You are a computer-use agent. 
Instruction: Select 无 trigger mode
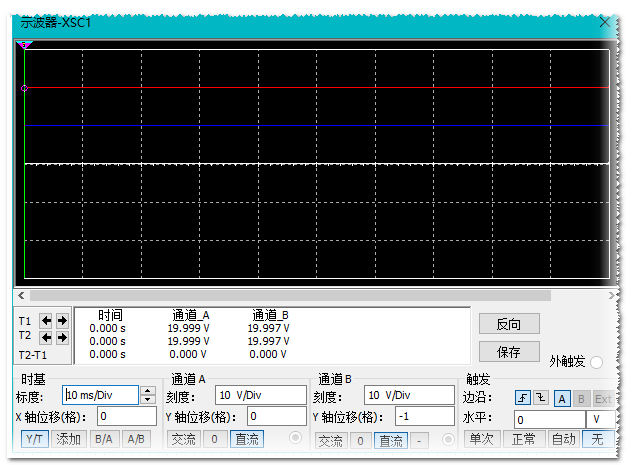coord(597,439)
